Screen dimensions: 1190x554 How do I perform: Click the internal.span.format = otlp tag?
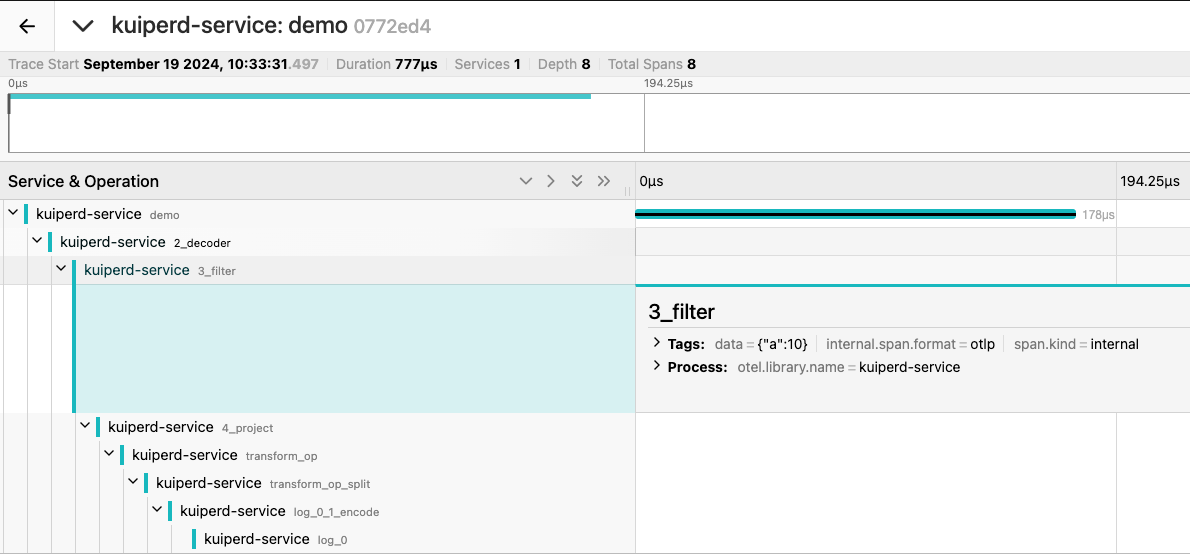point(910,345)
